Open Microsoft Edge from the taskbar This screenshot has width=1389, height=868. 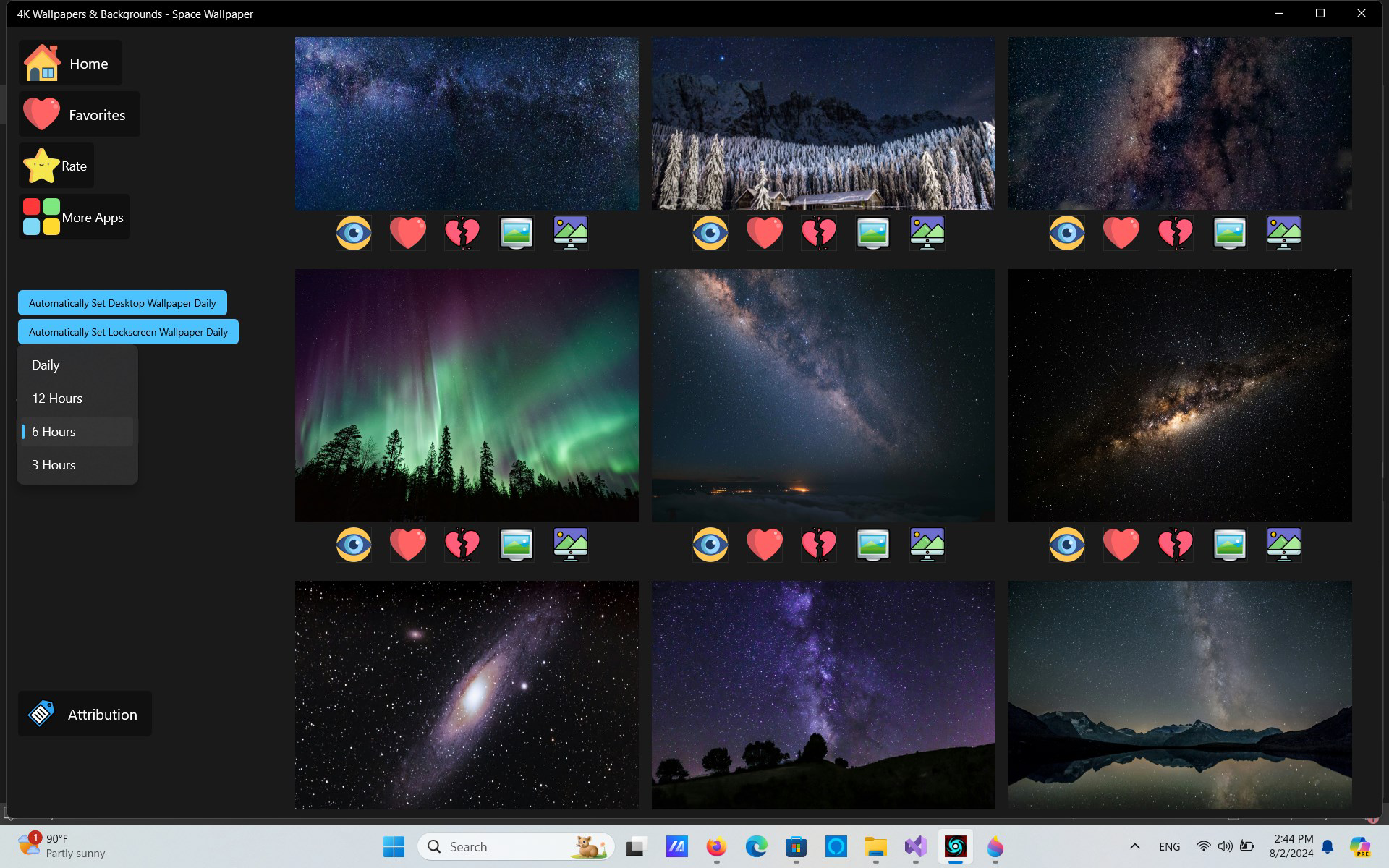(756, 846)
